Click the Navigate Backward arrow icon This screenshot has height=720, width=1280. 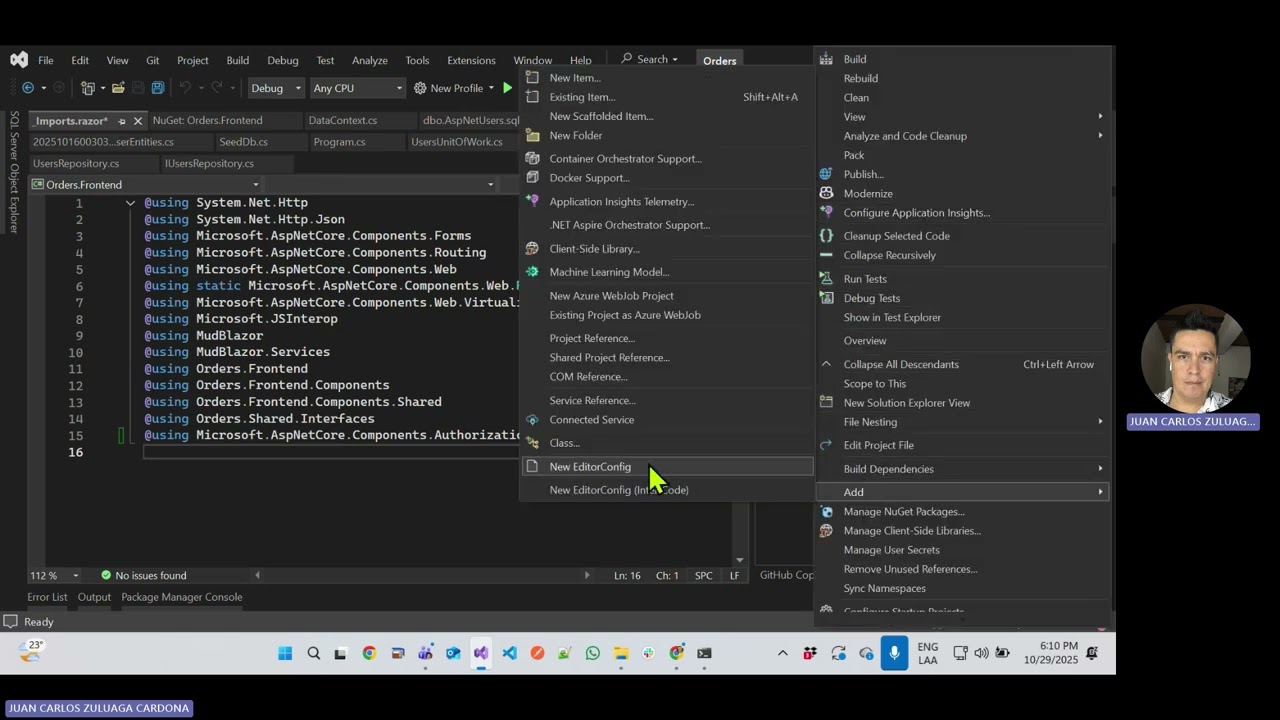point(28,88)
